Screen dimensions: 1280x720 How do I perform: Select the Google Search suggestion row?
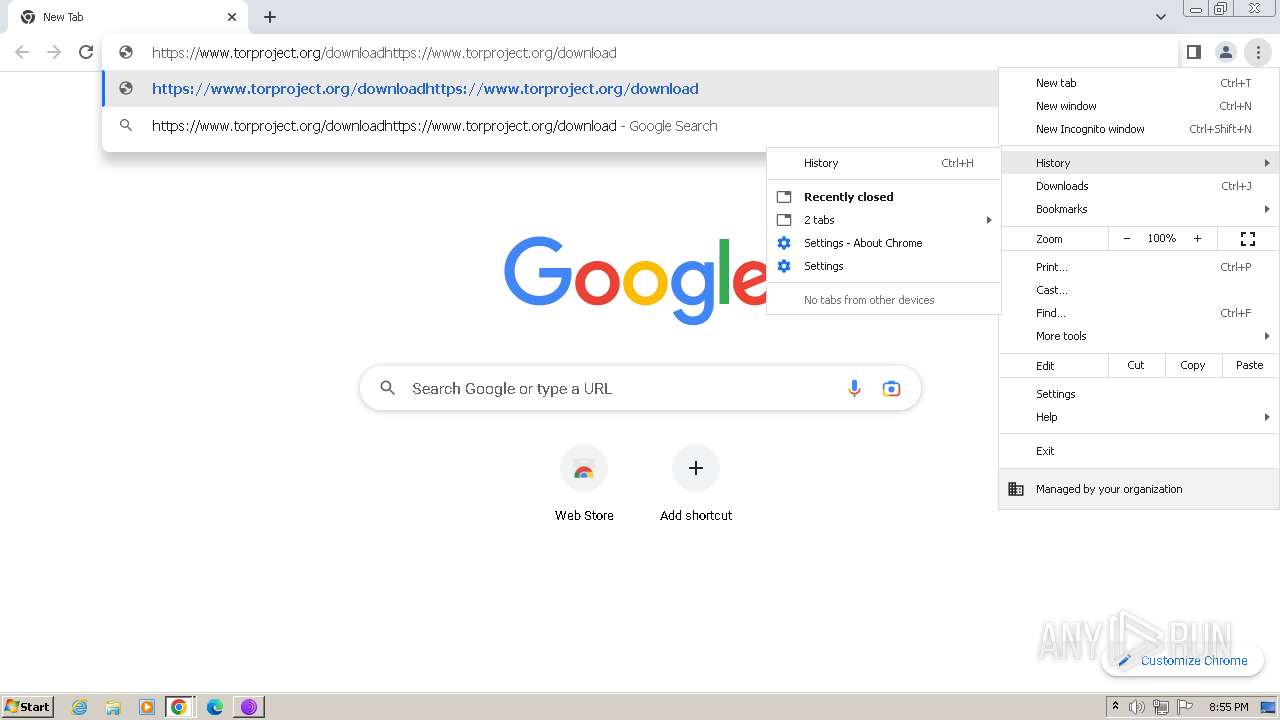point(550,126)
